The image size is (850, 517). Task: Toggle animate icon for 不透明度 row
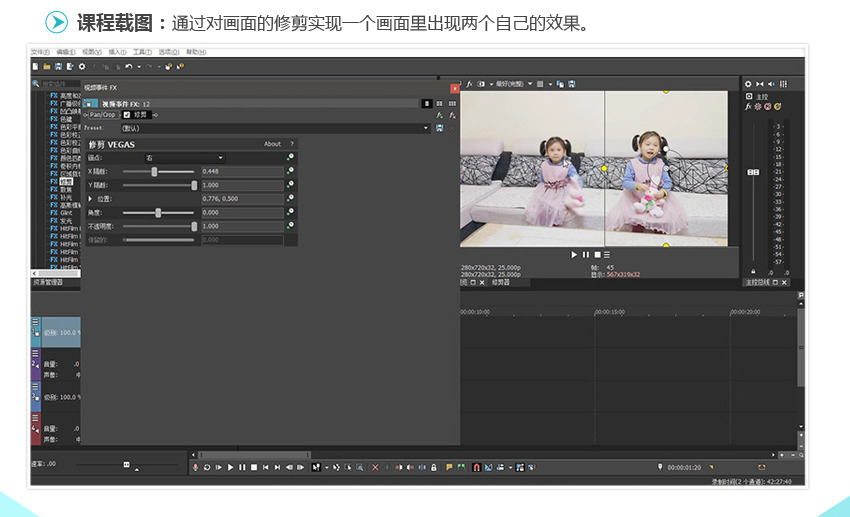click(x=291, y=225)
